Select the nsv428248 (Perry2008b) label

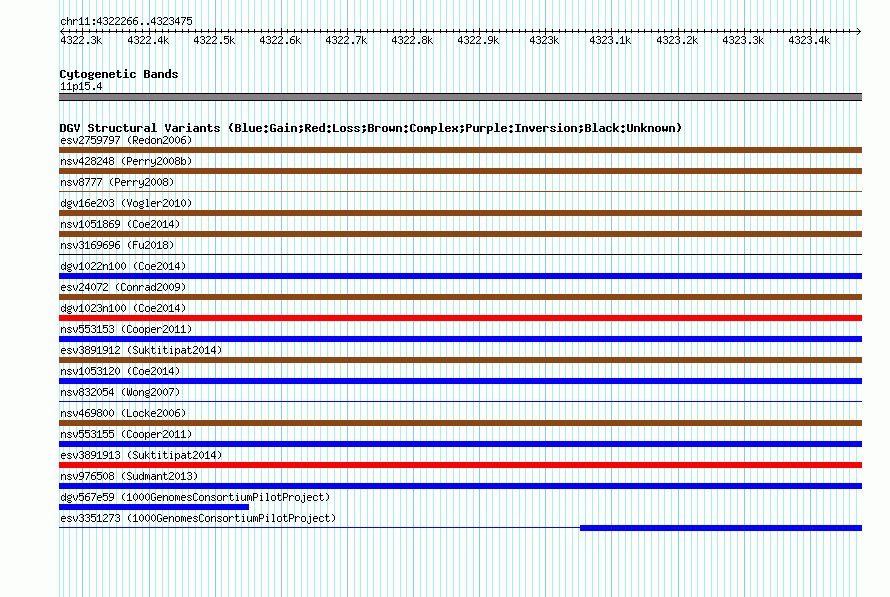click(x=126, y=161)
